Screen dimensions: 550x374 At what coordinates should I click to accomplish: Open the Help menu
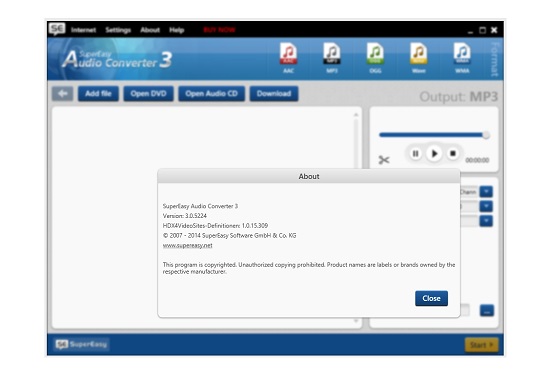(176, 30)
